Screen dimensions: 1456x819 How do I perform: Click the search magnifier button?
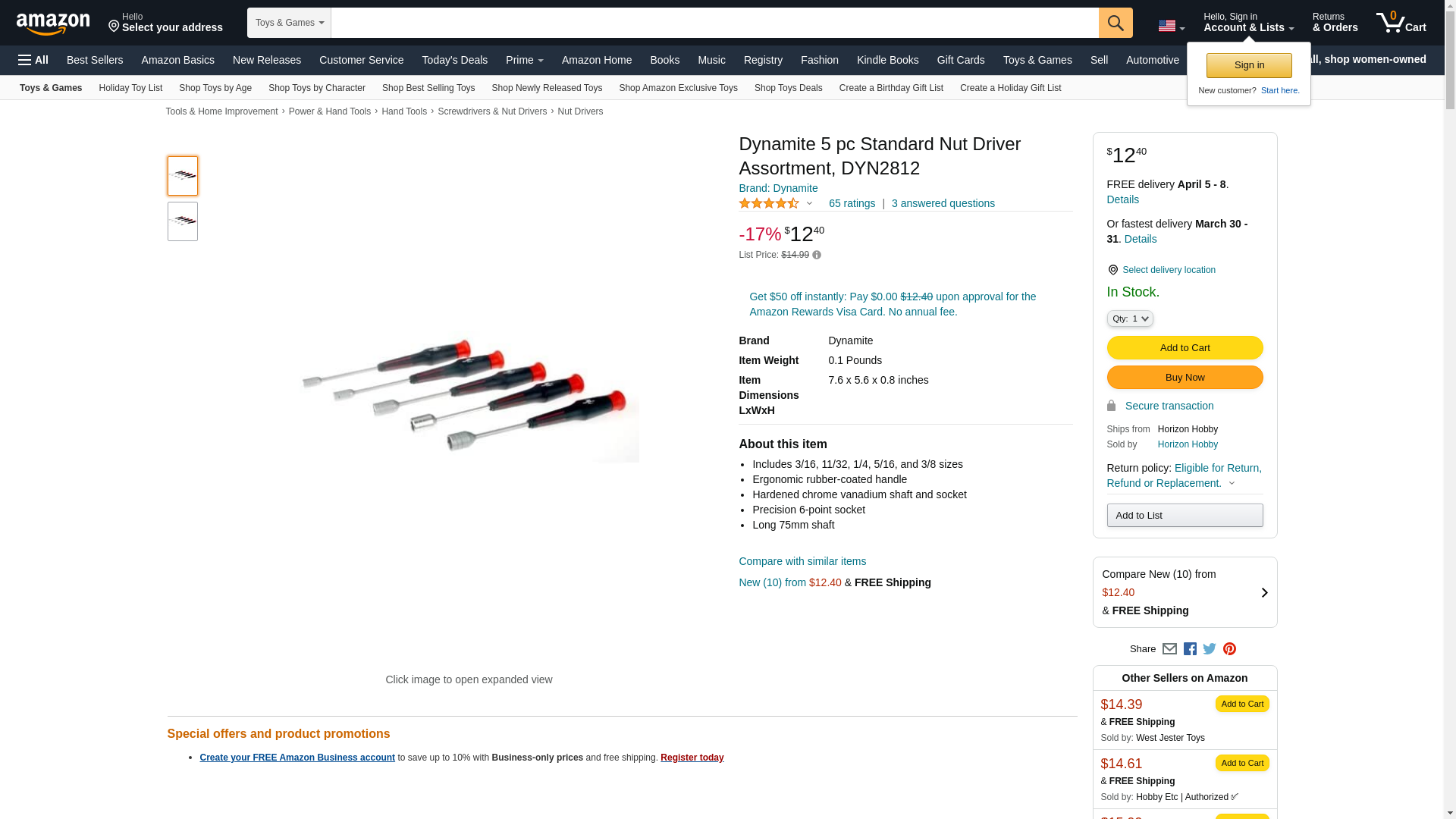[1116, 23]
